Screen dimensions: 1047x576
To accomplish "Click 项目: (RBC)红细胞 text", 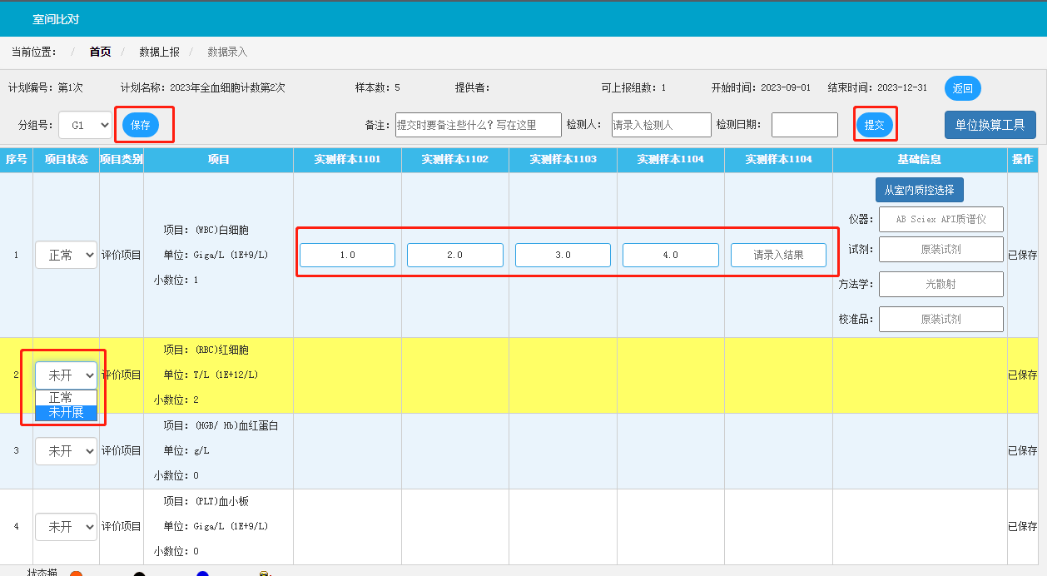I will coord(206,350).
